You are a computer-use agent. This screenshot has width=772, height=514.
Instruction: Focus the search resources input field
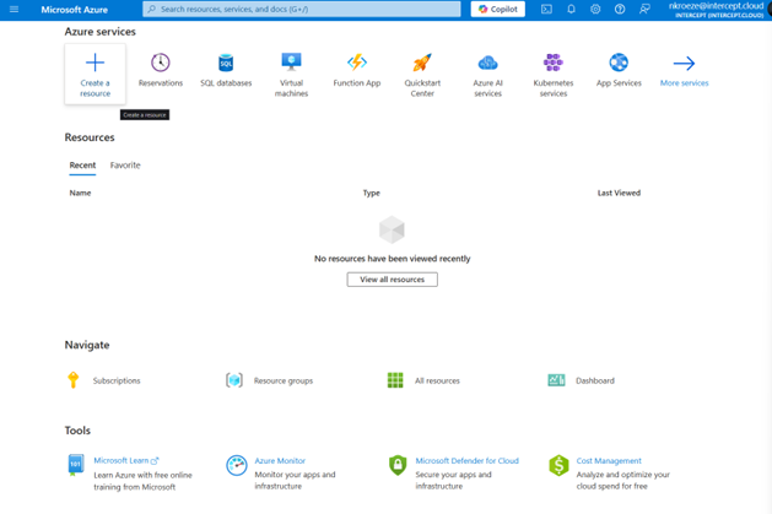pyautogui.click(x=301, y=9)
